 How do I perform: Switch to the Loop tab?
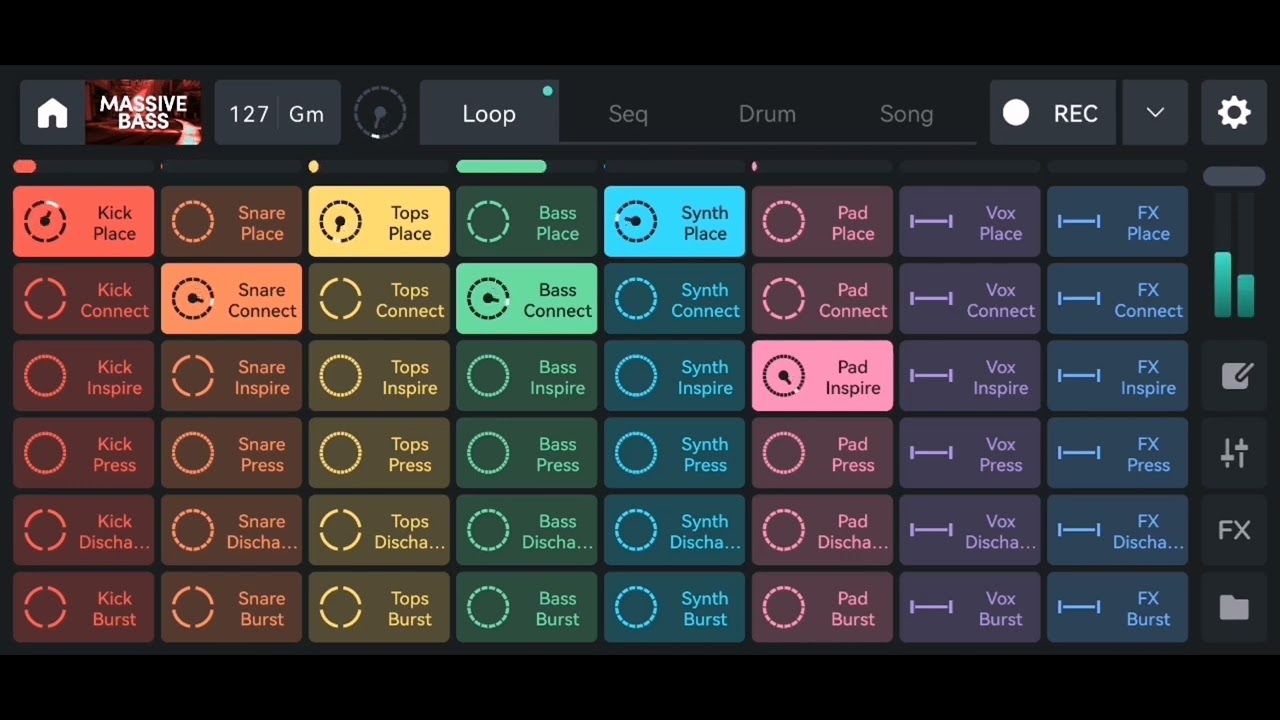point(489,113)
